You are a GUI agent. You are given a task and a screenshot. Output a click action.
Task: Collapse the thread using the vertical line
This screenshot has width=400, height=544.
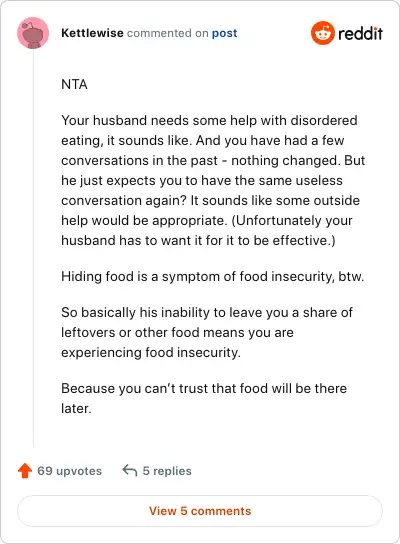coord(33,248)
